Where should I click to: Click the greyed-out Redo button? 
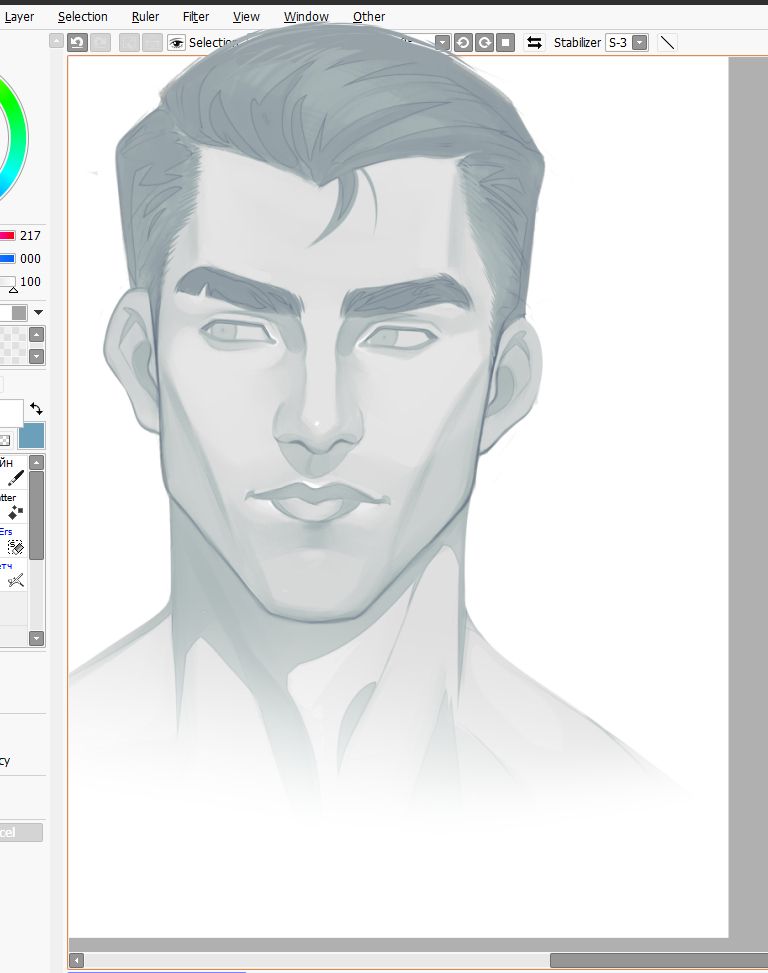click(x=100, y=42)
